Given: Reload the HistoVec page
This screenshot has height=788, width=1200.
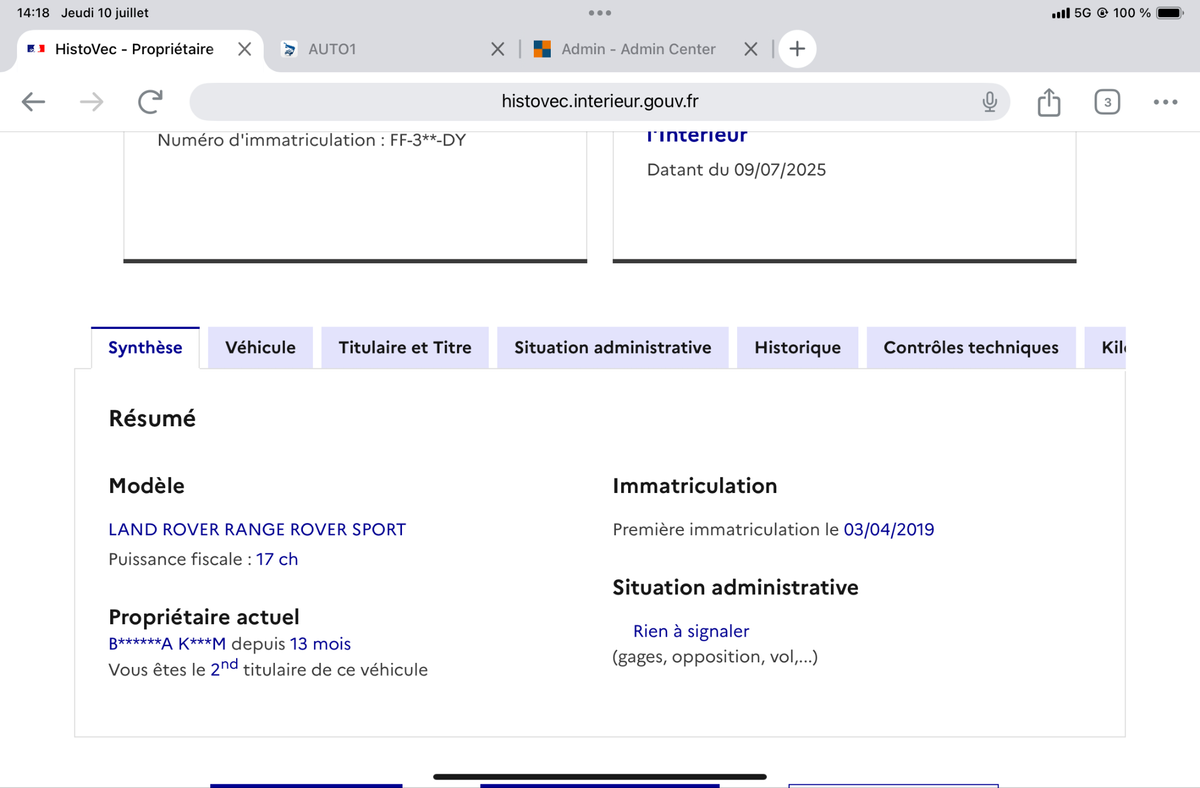Looking at the screenshot, I should point(150,101).
